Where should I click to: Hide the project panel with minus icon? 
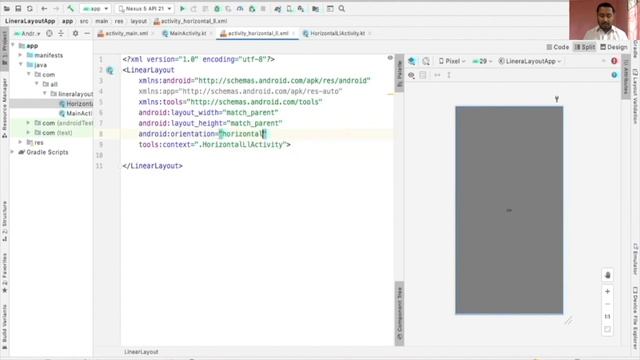pyautogui.click(x=87, y=33)
